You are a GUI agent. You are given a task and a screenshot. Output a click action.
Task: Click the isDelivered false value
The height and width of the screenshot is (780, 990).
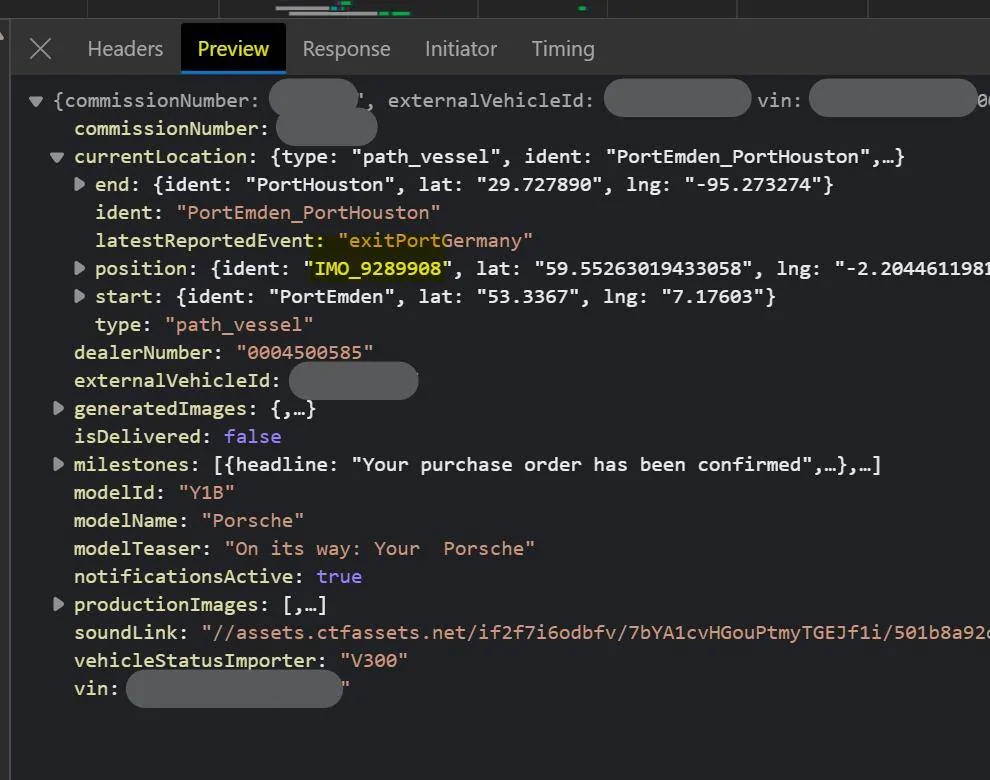coord(253,436)
